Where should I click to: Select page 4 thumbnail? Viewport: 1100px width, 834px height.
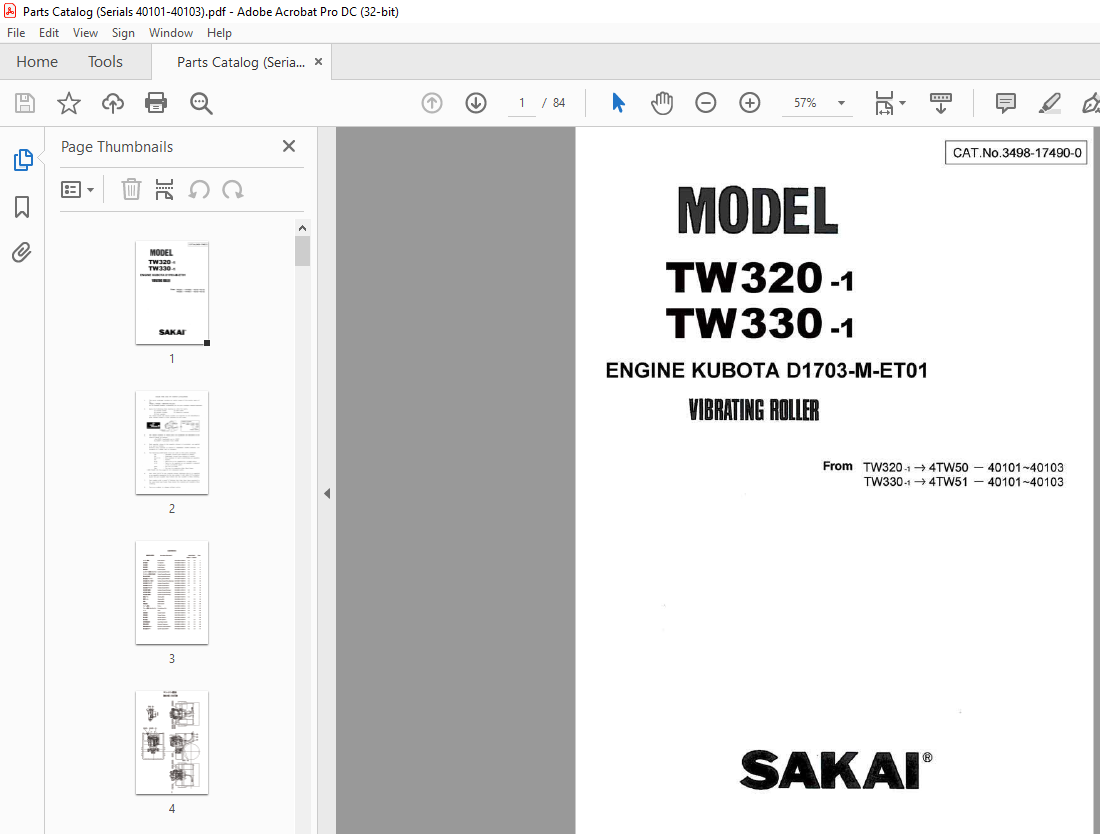pos(172,743)
